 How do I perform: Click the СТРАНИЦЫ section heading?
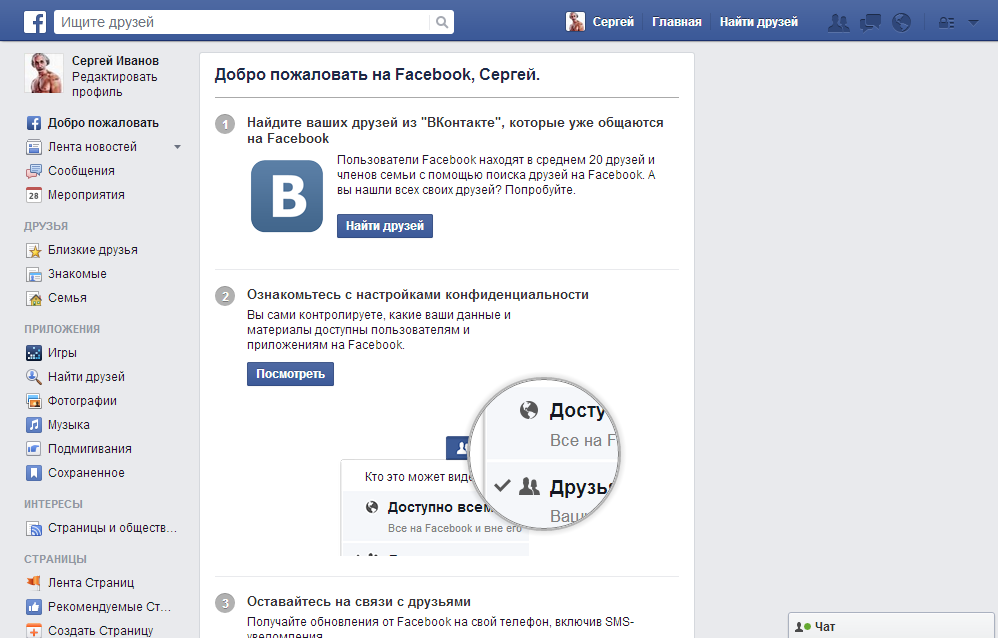point(55,559)
